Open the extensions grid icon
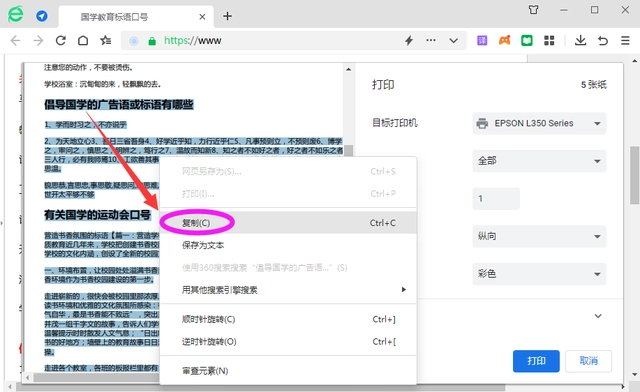 [x=549, y=40]
